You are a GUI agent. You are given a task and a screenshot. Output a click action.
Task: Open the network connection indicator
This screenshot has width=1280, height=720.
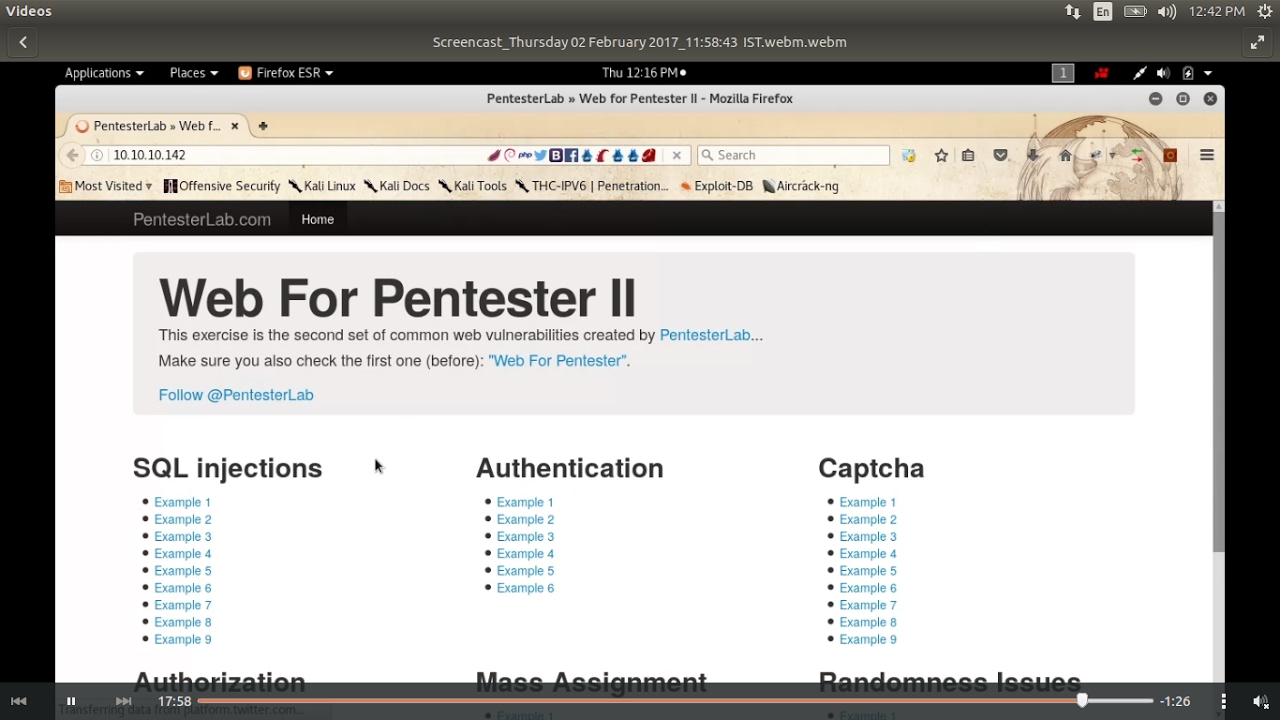click(x=1072, y=11)
